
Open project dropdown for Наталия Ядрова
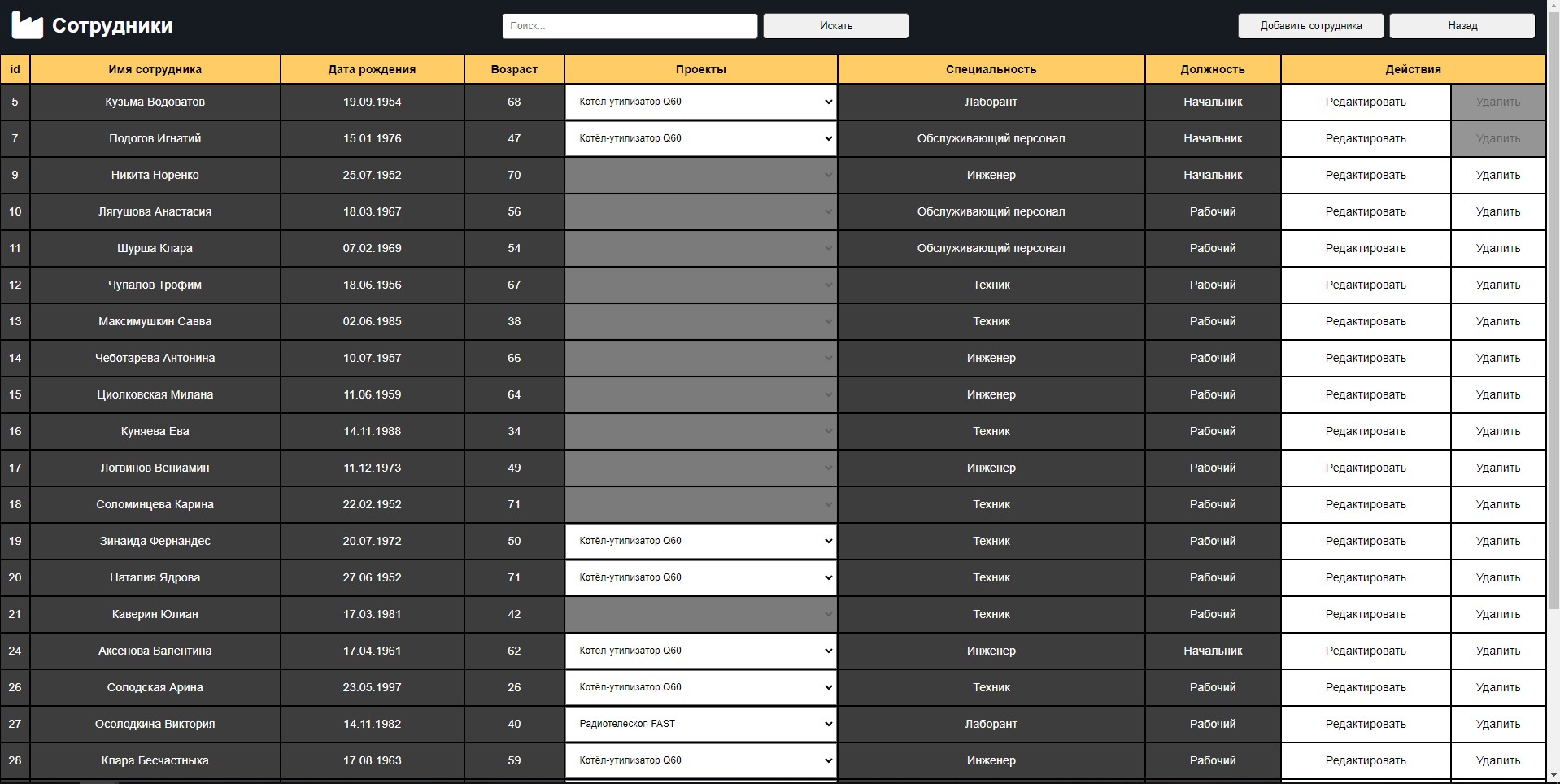point(700,578)
